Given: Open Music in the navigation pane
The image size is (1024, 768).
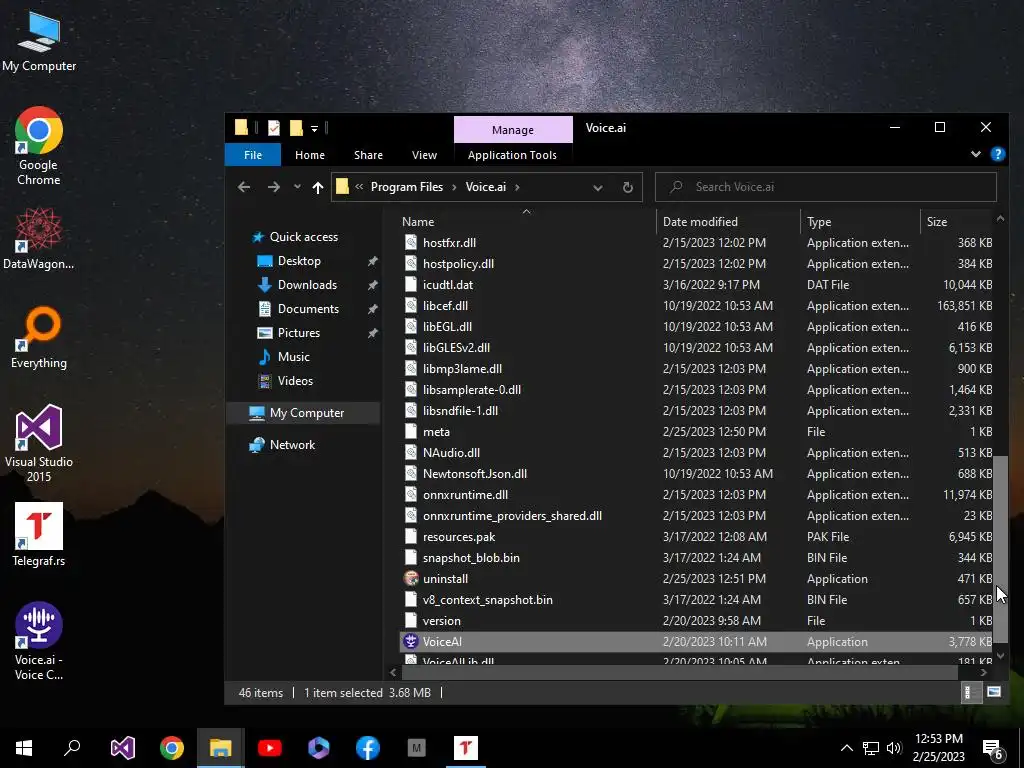Looking at the screenshot, I should 293,357.
